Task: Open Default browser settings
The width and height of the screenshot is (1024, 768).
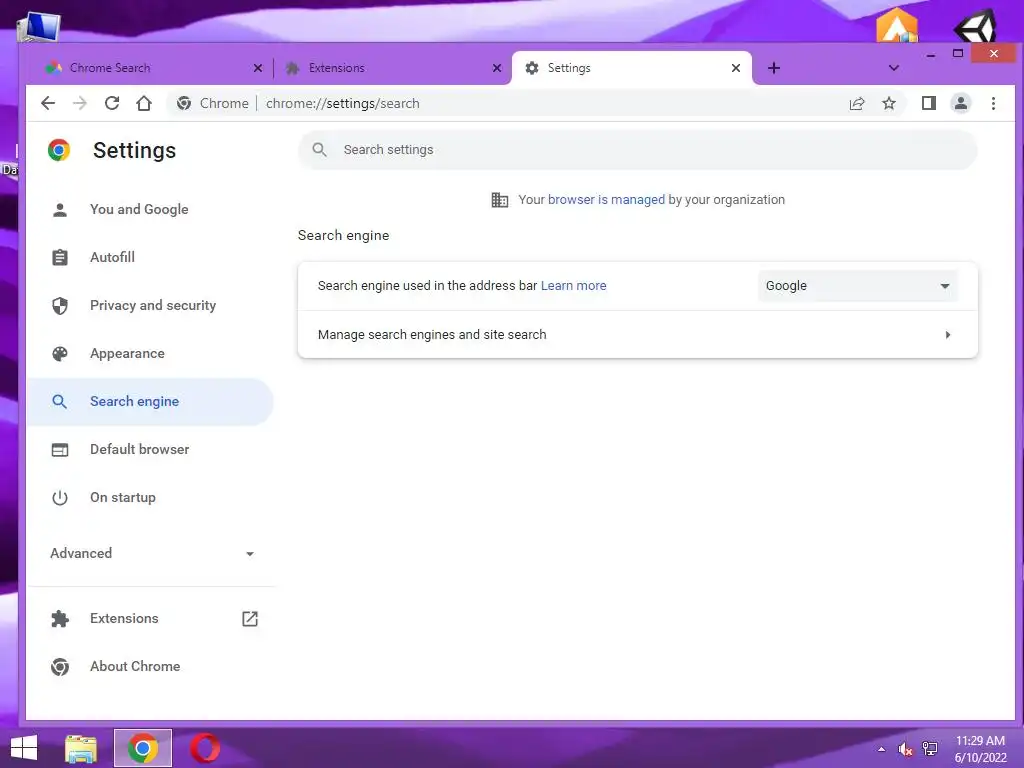Action: [150, 449]
